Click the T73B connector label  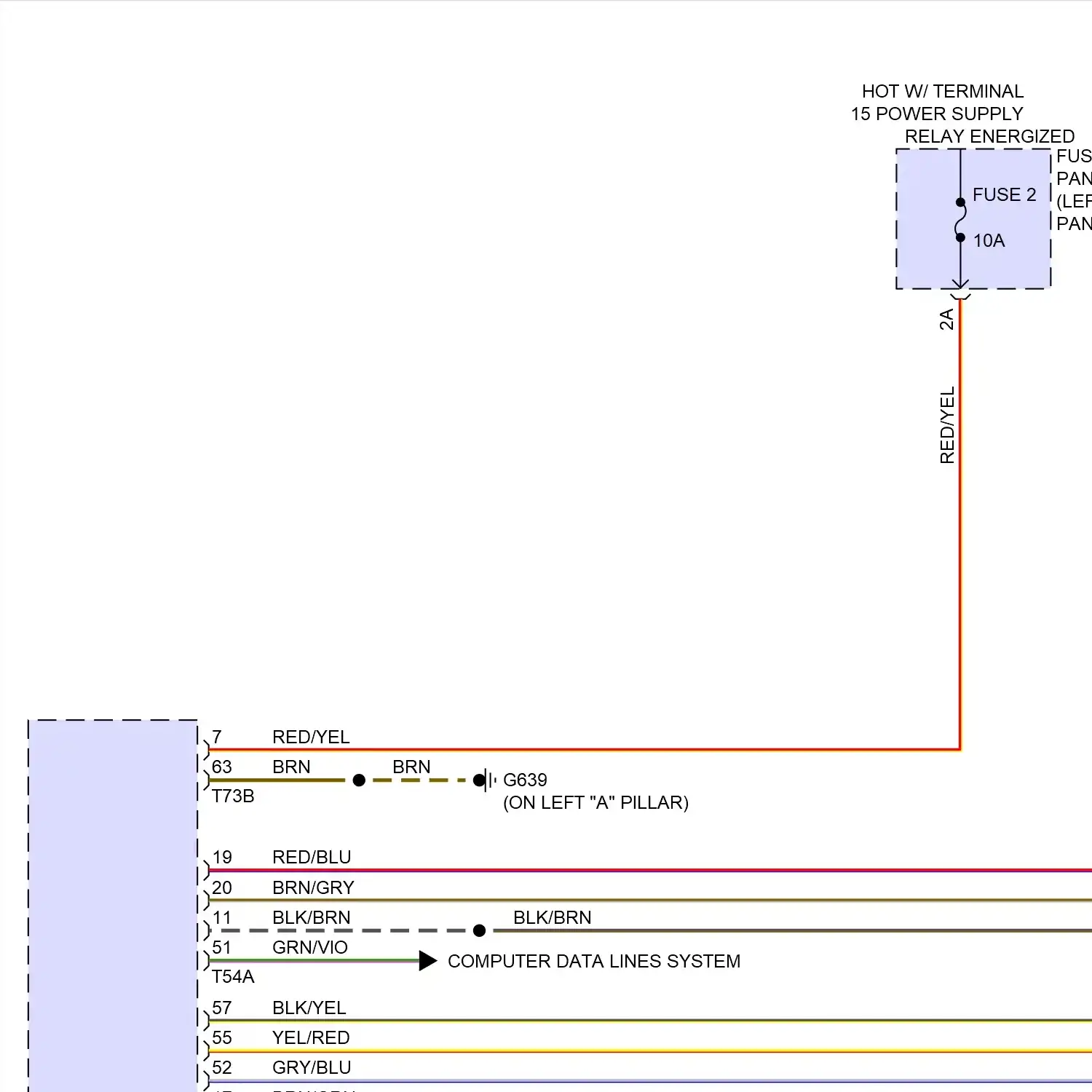pos(233,796)
